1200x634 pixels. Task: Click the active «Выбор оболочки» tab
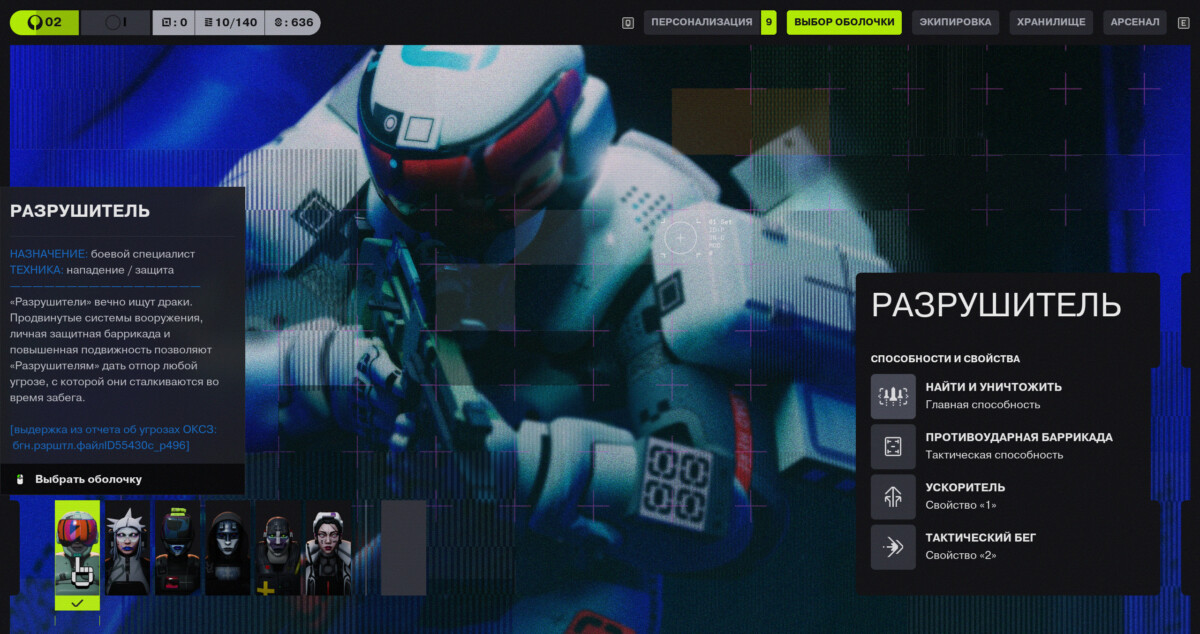pos(844,22)
